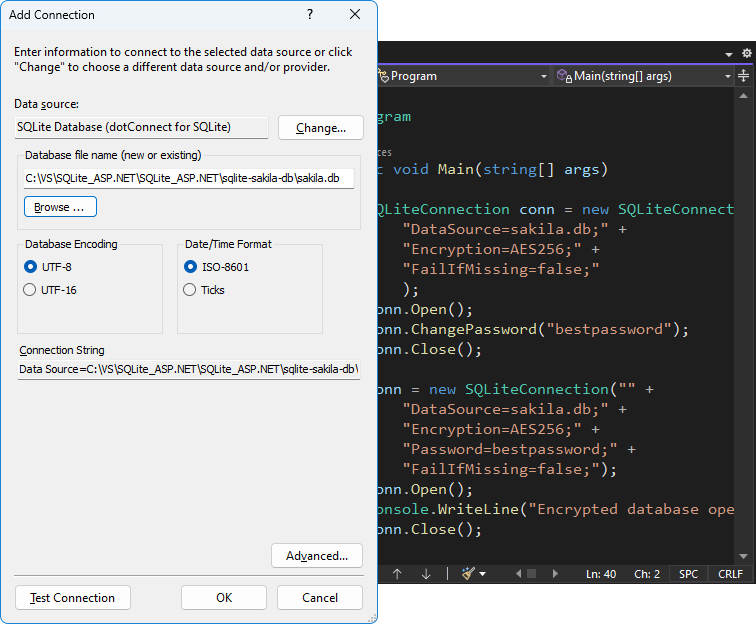
Task: Confirm the dialog with OK
Action: [x=224, y=597]
